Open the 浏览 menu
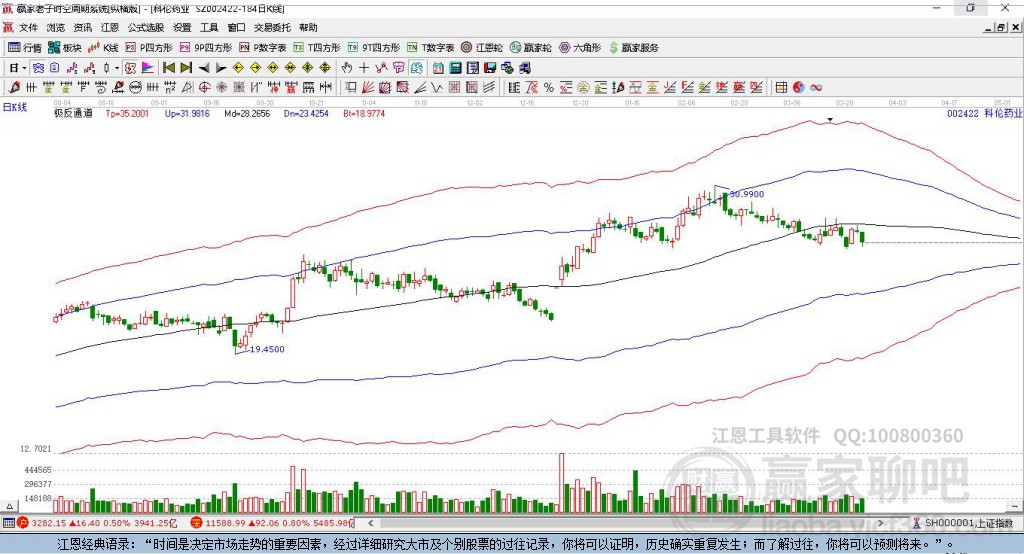The height and width of the screenshot is (554, 1024). pyautogui.click(x=56, y=27)
